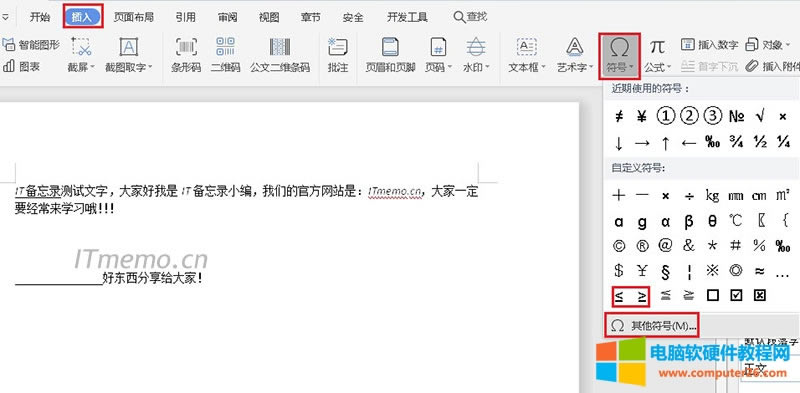Image resolution: width=800 pixels, height=393 pixels.
Task: Insert the @ at symbol
Action: [x=665, y=245]
